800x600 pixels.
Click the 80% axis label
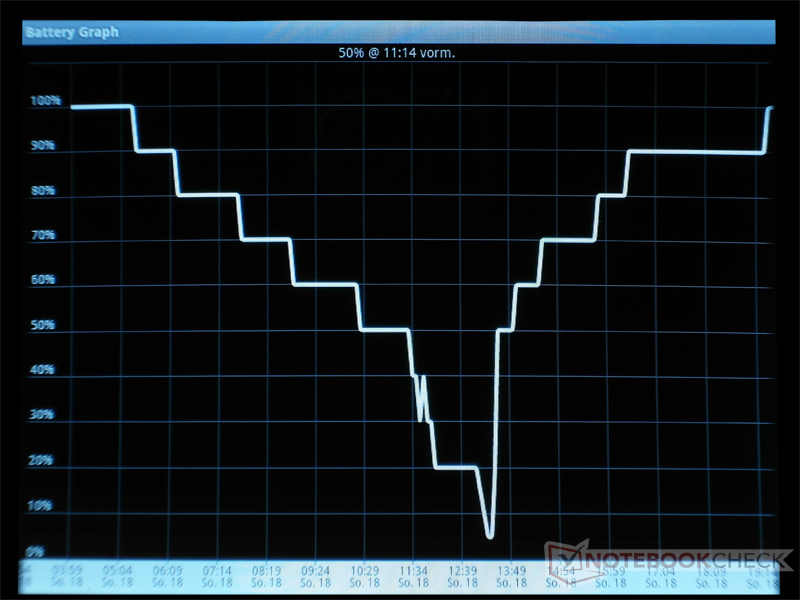[43, 190]
